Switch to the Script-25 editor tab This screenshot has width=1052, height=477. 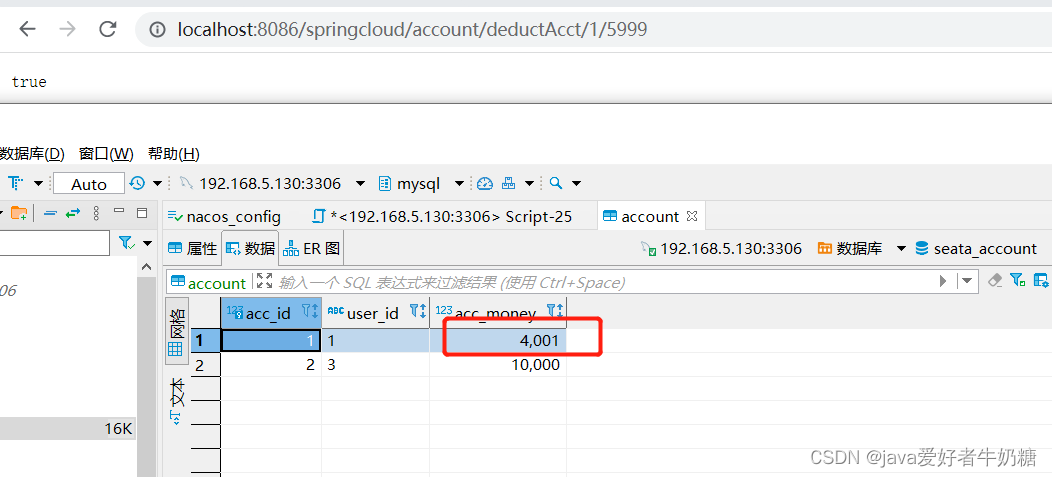point(442,217)
